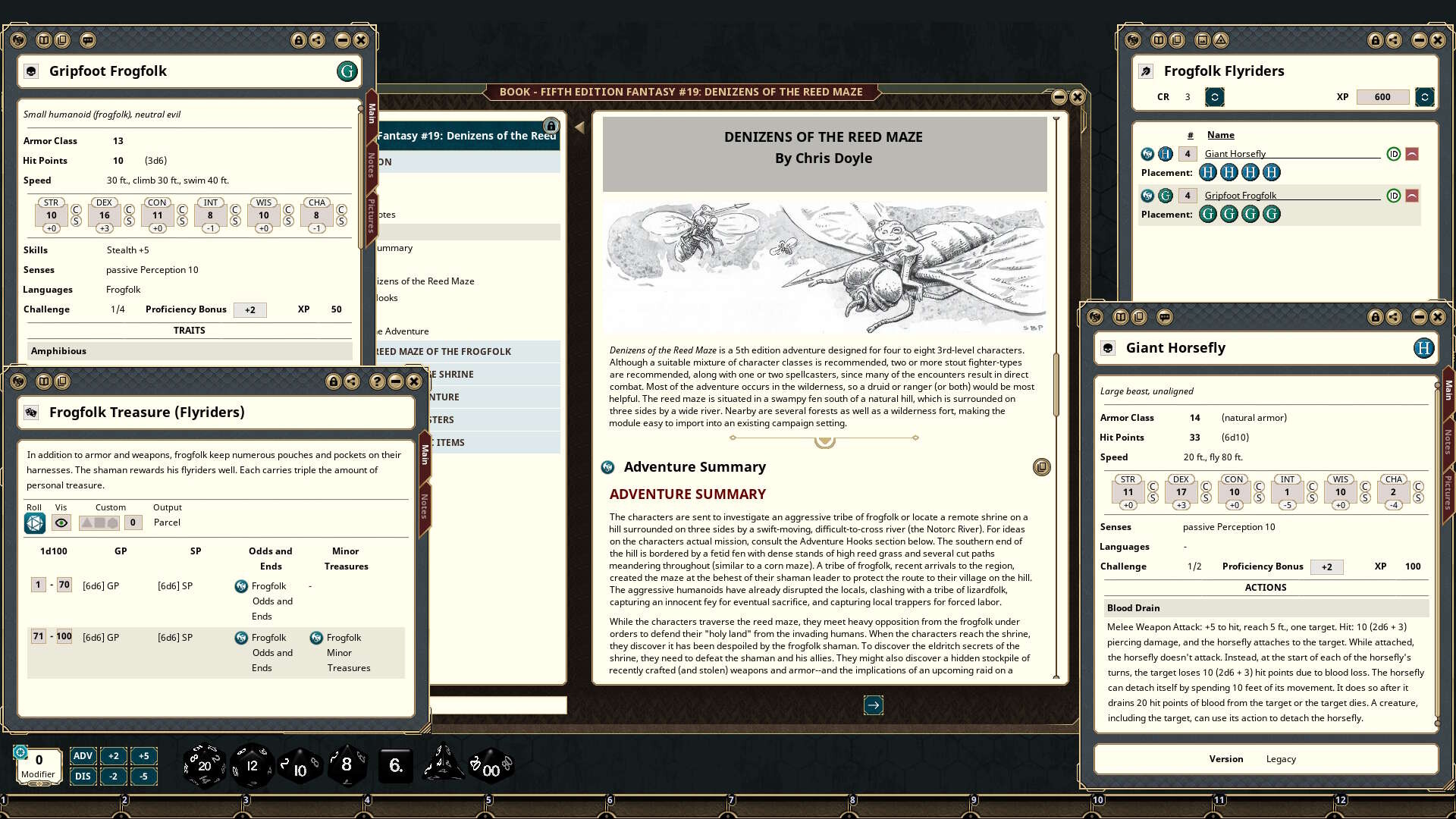Click the share icon on Gripfoot Frogfolk window
1456x819 pixels.
[317, 40]
